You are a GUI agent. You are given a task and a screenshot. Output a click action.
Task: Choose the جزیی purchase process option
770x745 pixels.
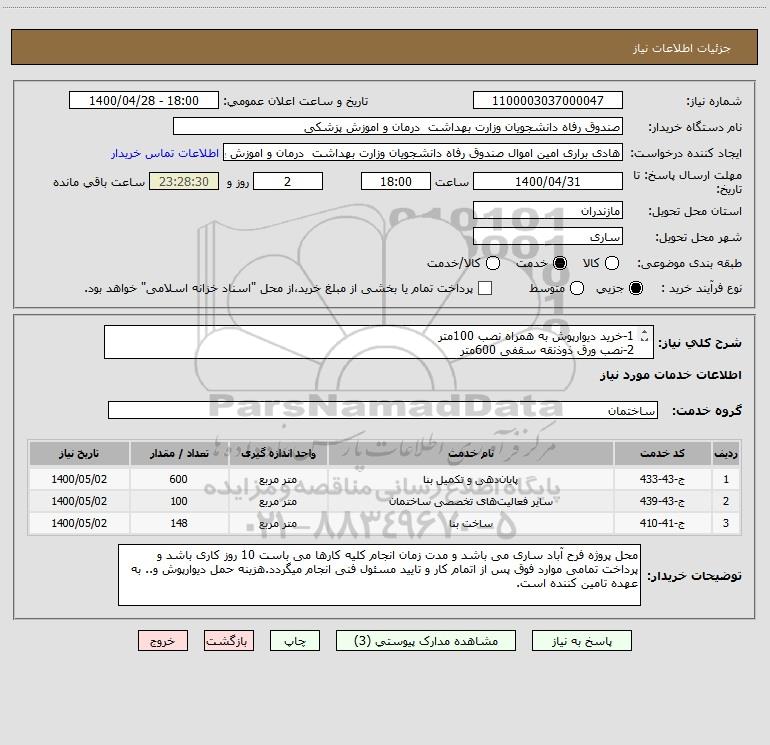point(635,288)
